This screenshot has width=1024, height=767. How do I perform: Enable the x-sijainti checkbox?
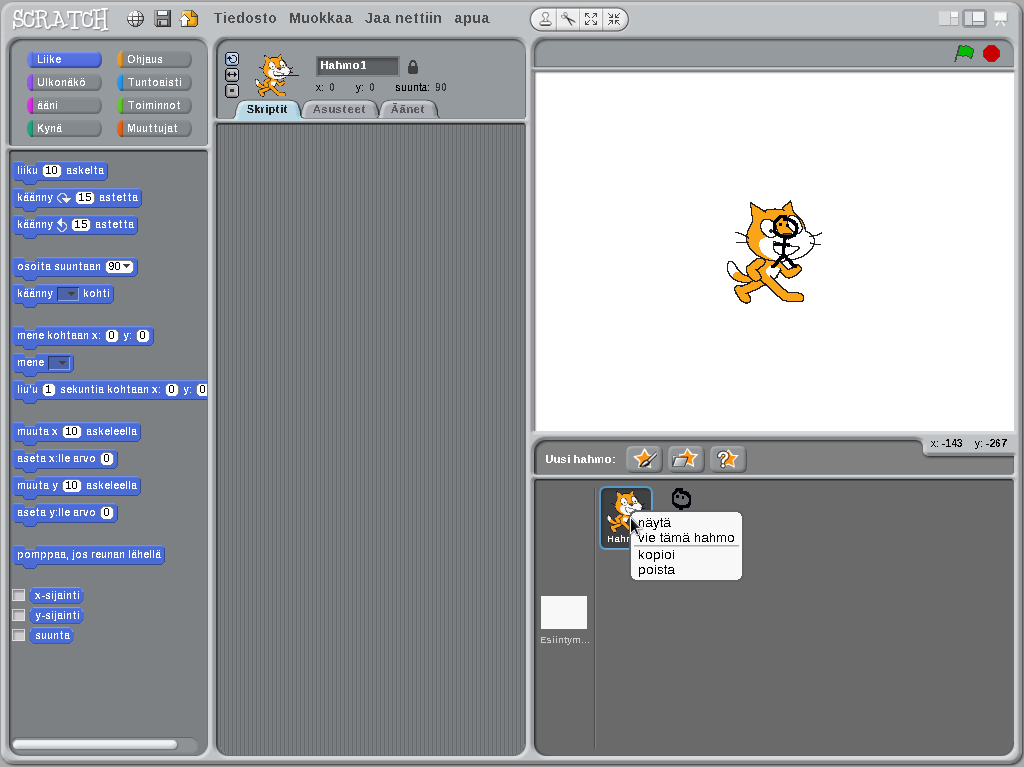point(18,595)
